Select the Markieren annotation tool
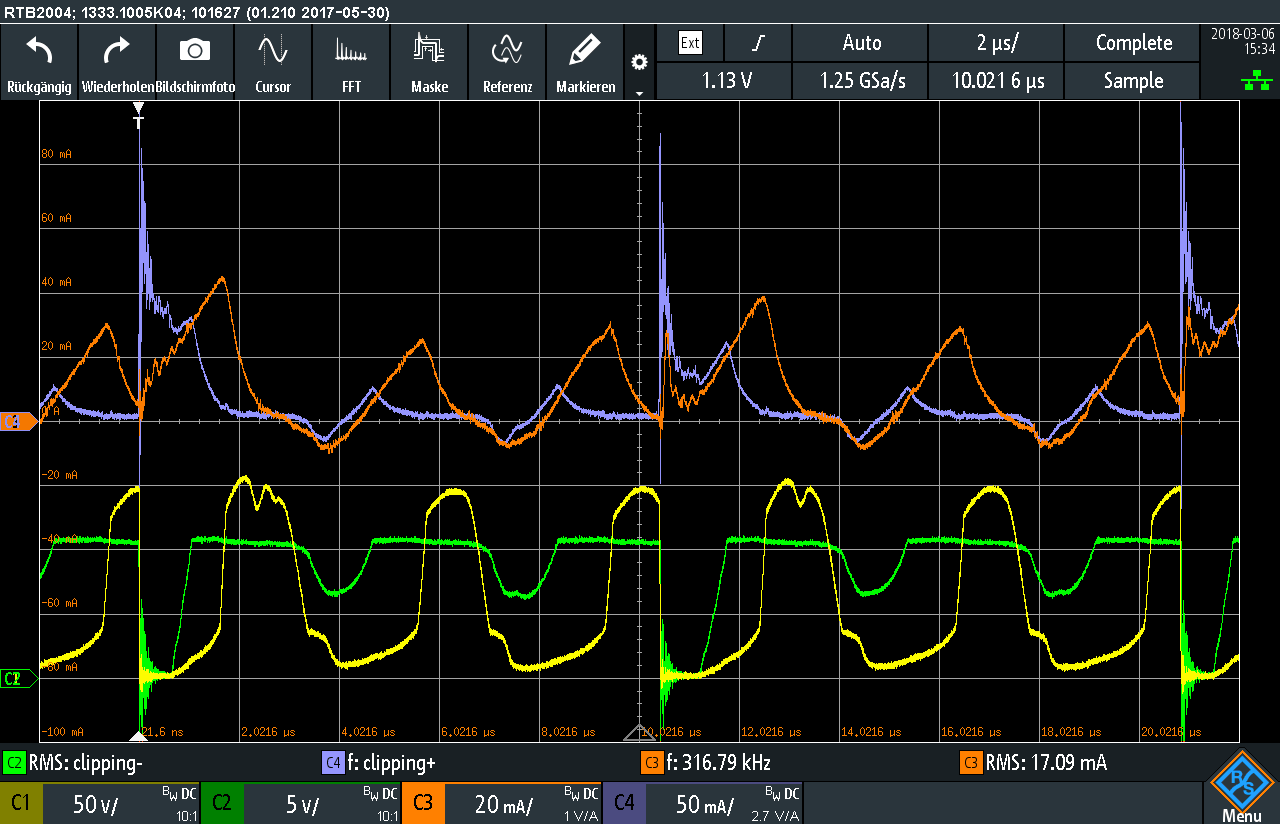This screenshot has height=824, width=1280. coord(585,62)
